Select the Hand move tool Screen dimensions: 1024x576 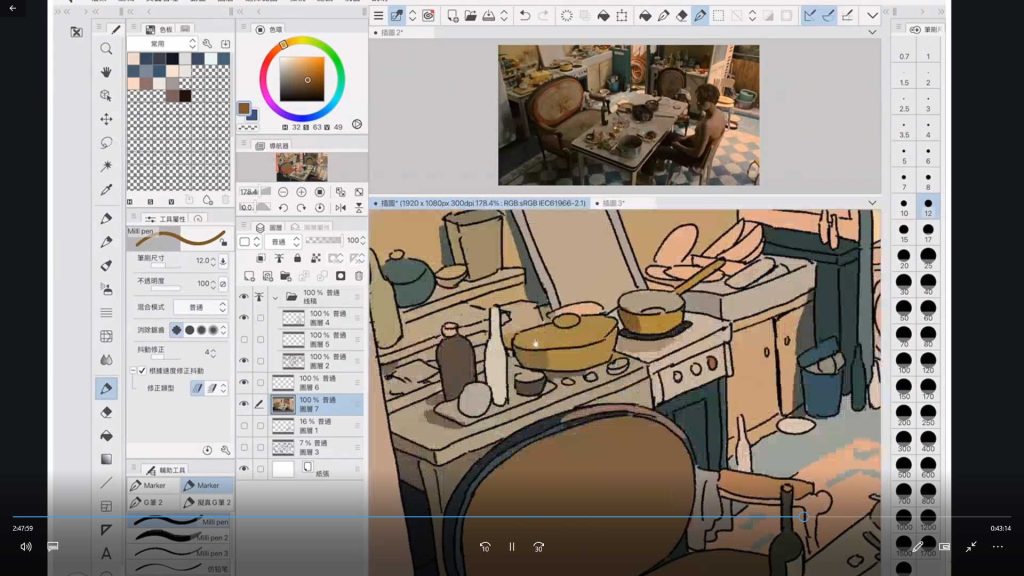106,72
